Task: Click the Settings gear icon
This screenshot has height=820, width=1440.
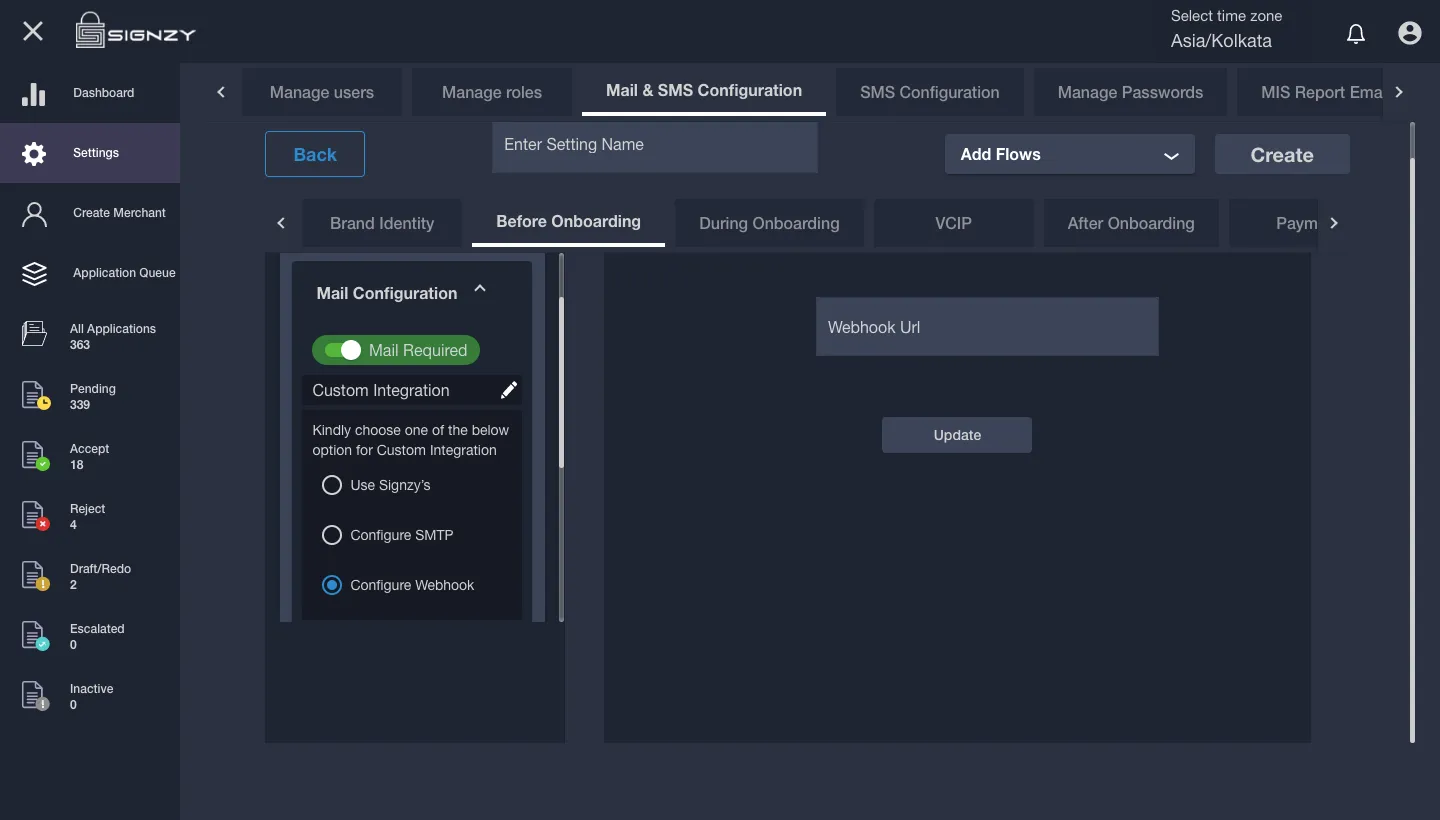Action: 34,153
